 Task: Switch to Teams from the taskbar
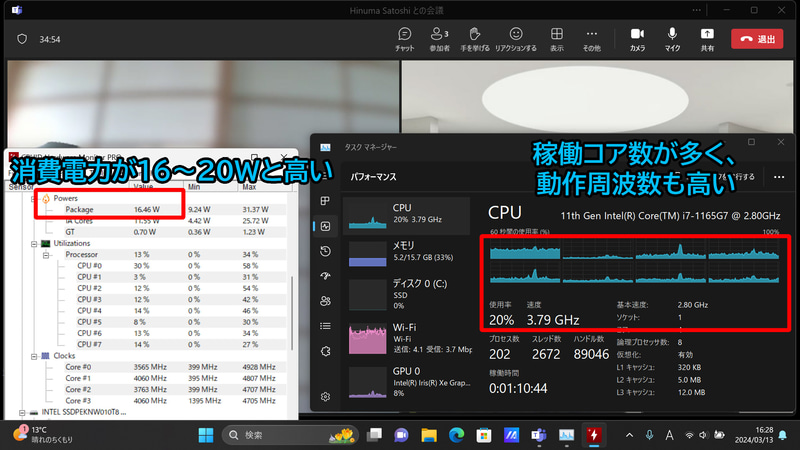point(539,435)
